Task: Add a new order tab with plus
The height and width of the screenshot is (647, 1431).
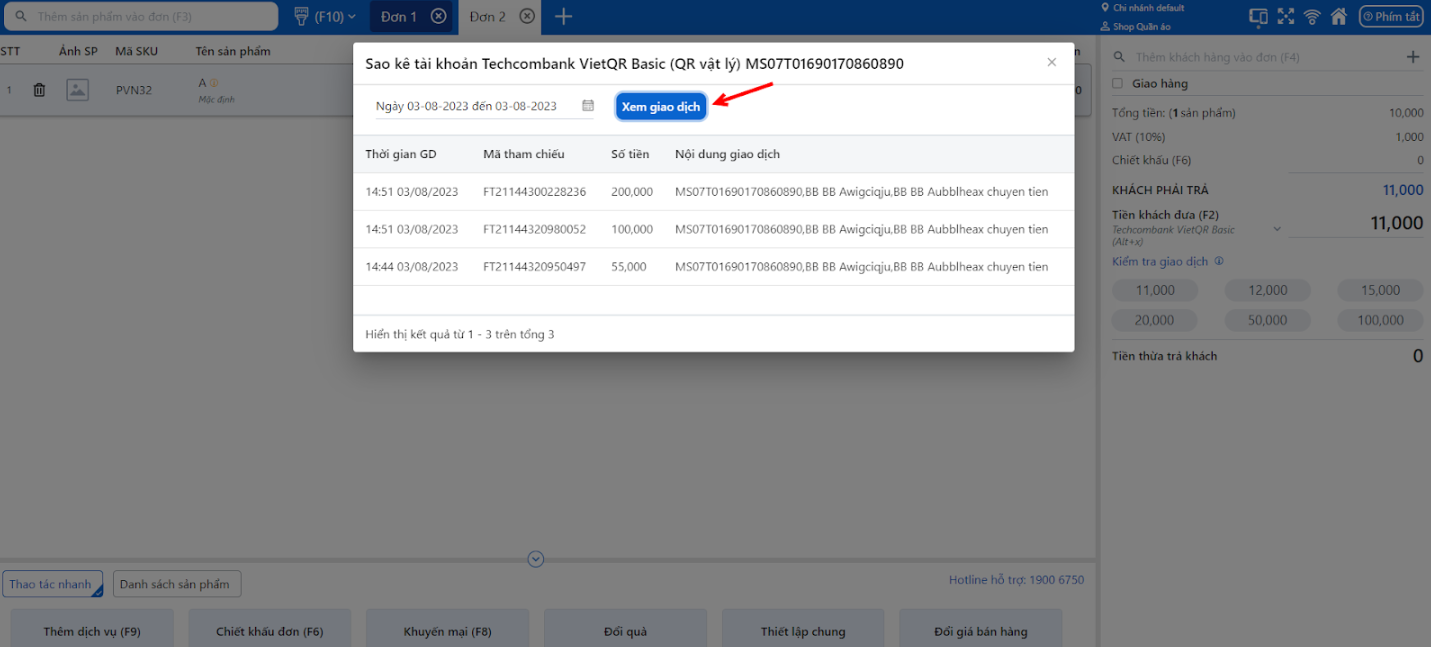Action: pos(564,16)
